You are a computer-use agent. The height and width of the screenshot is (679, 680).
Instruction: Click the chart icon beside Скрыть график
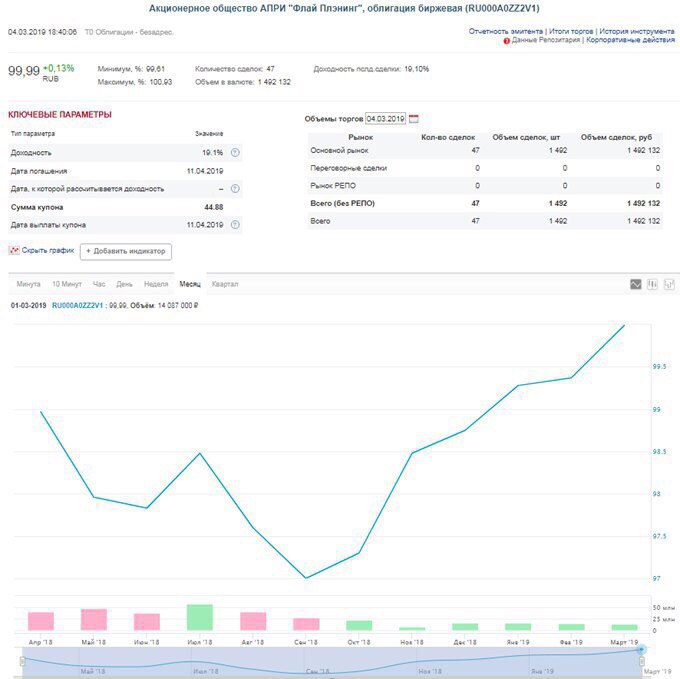(14, 250)
